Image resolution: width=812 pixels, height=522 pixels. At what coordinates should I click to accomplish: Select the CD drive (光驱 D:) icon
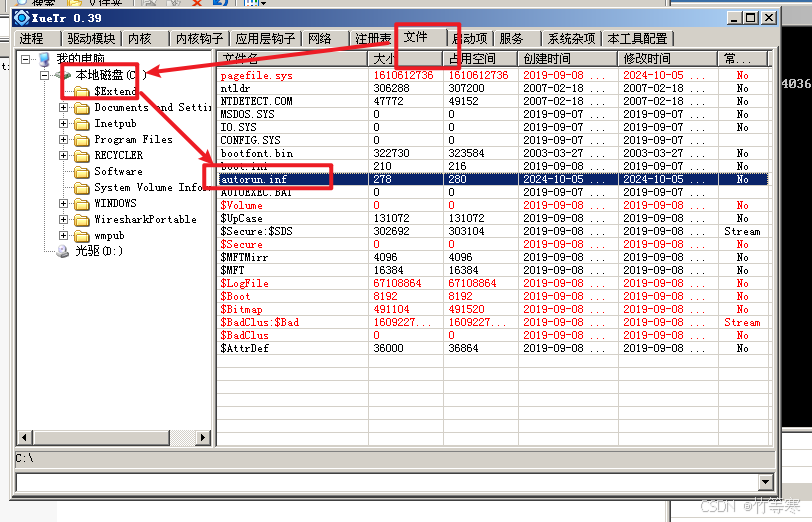click(x=63, y=251)
